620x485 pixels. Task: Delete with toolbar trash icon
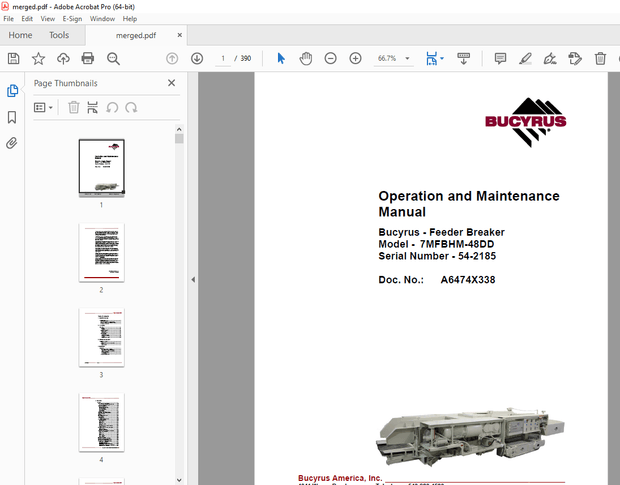click(600, 59)
